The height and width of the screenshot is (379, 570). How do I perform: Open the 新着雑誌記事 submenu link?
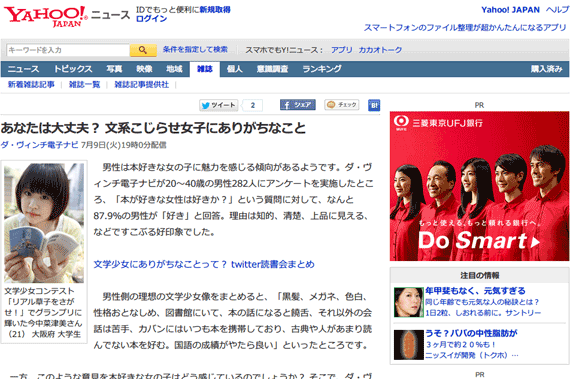[31, 85]
